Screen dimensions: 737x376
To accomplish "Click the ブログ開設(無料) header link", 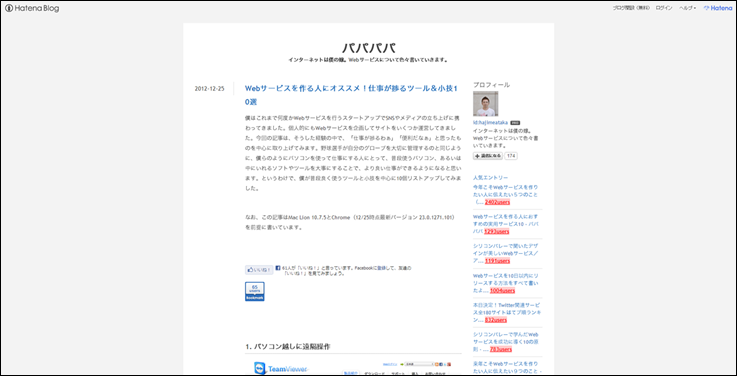I will tap(631, 8).
